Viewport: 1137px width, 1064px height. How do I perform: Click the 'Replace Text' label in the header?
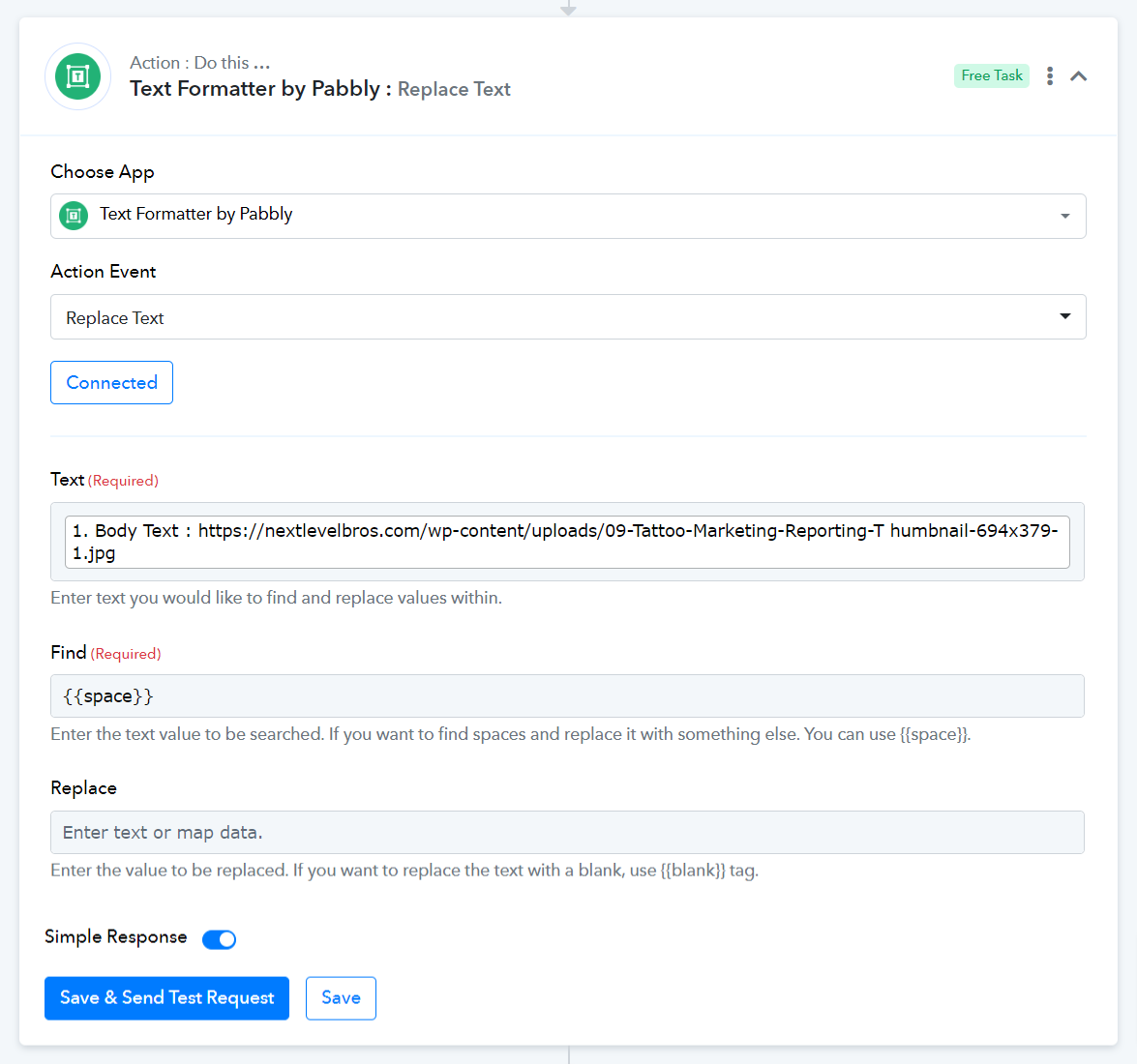point(454,89)
